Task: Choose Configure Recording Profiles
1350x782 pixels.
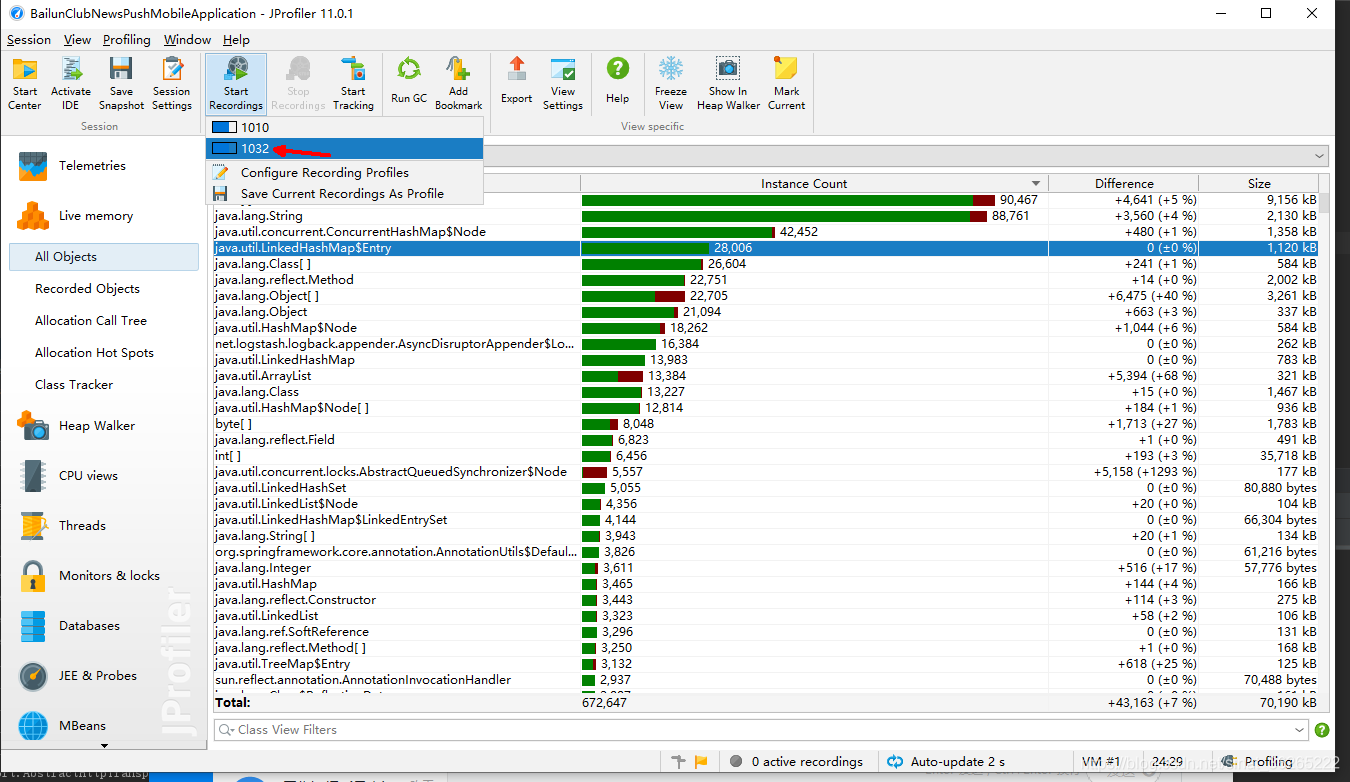Action: [x=344, y=173]
